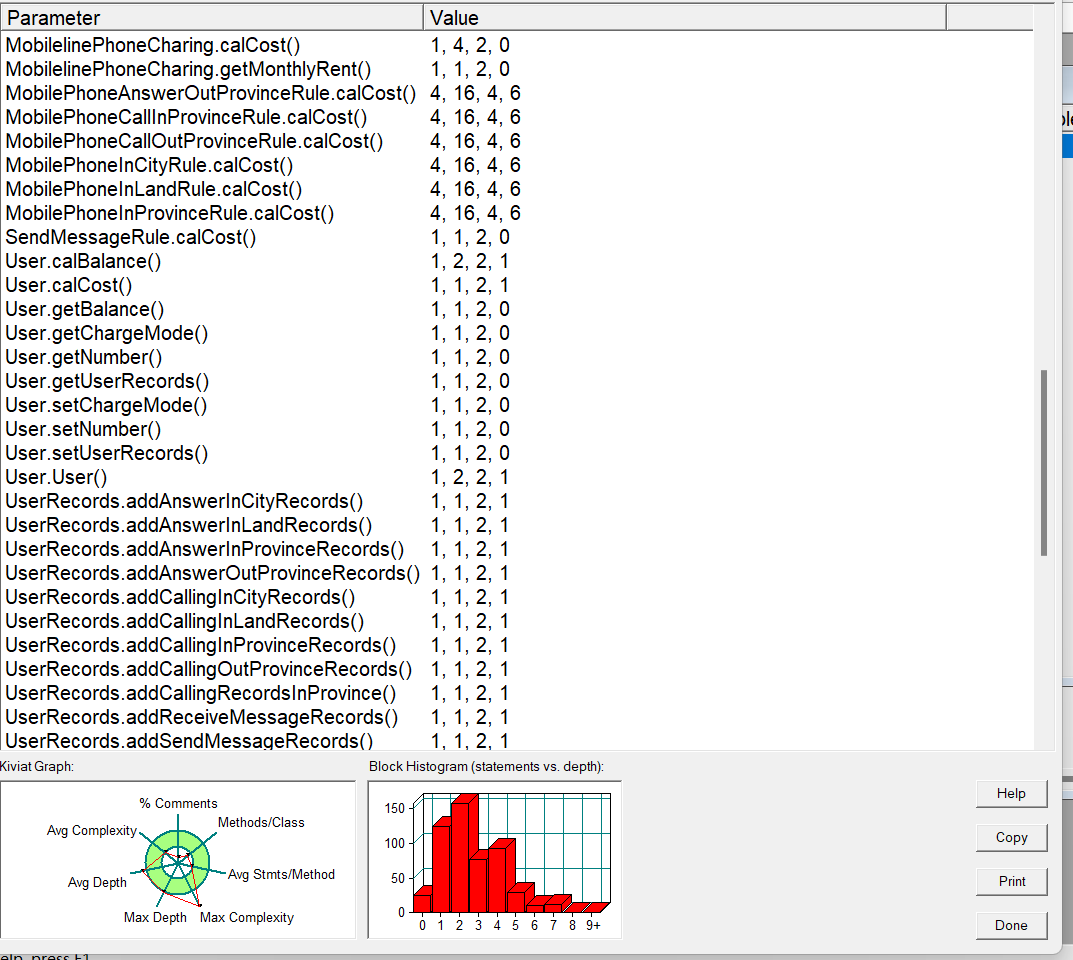Select the User.setNumber() row

517,429
